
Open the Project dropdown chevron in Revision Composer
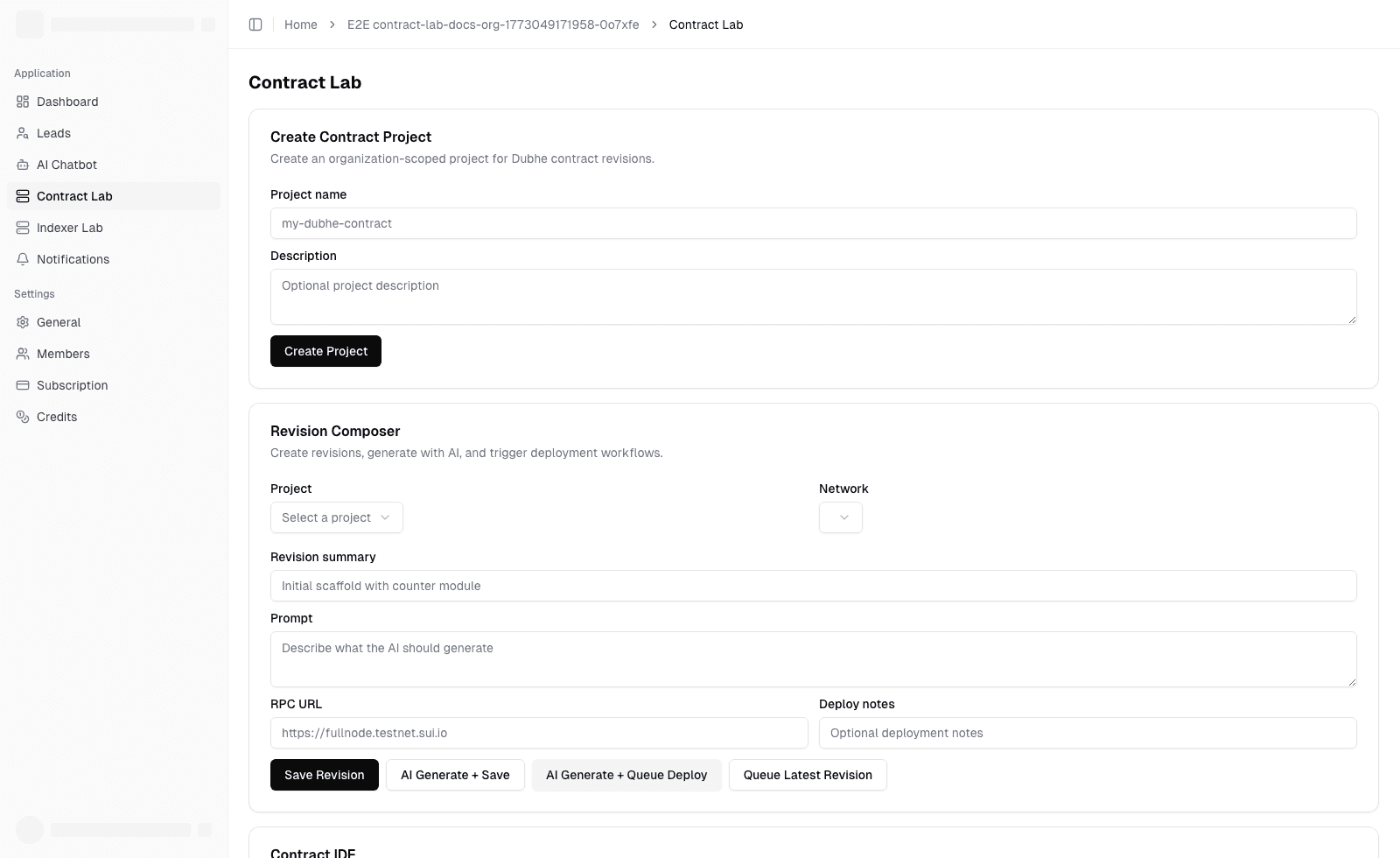coord(385,517)
